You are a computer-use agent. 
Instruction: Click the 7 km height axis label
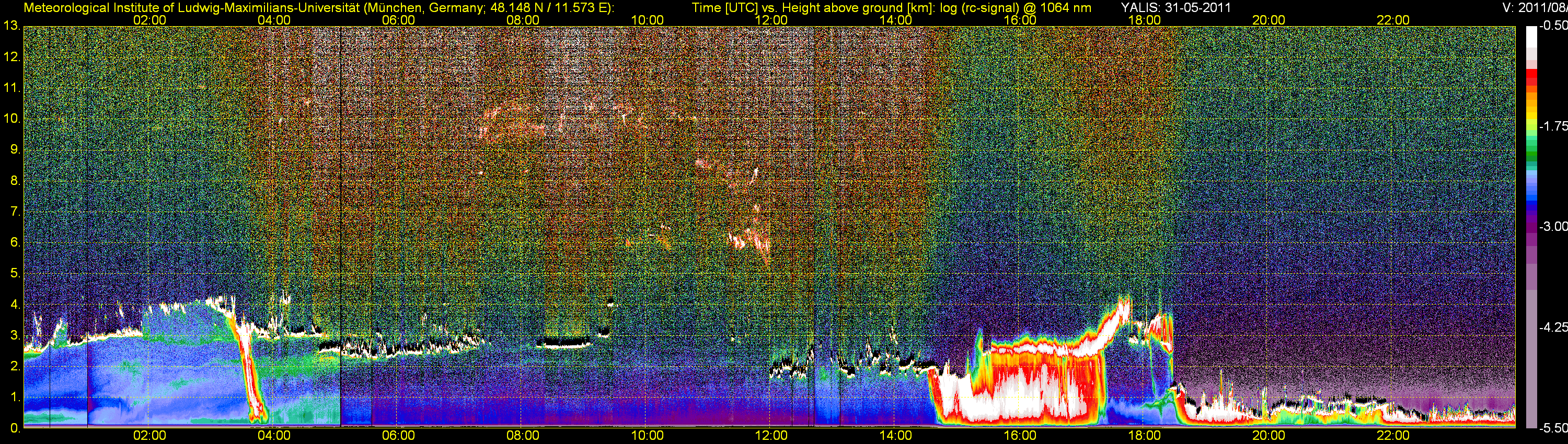[15, 212]
